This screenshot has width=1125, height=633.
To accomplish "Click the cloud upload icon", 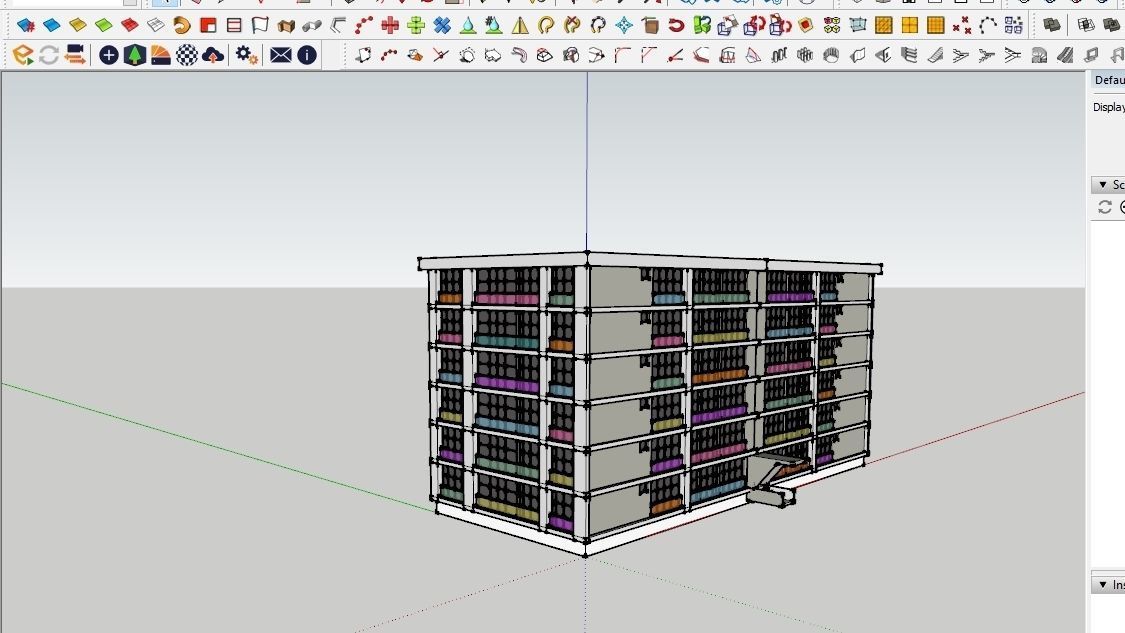I will click(212, 55).
